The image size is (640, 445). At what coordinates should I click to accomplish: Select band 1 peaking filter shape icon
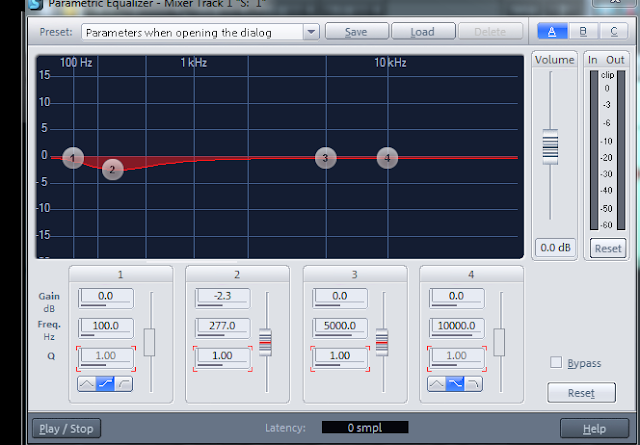[x=87, y=384]
